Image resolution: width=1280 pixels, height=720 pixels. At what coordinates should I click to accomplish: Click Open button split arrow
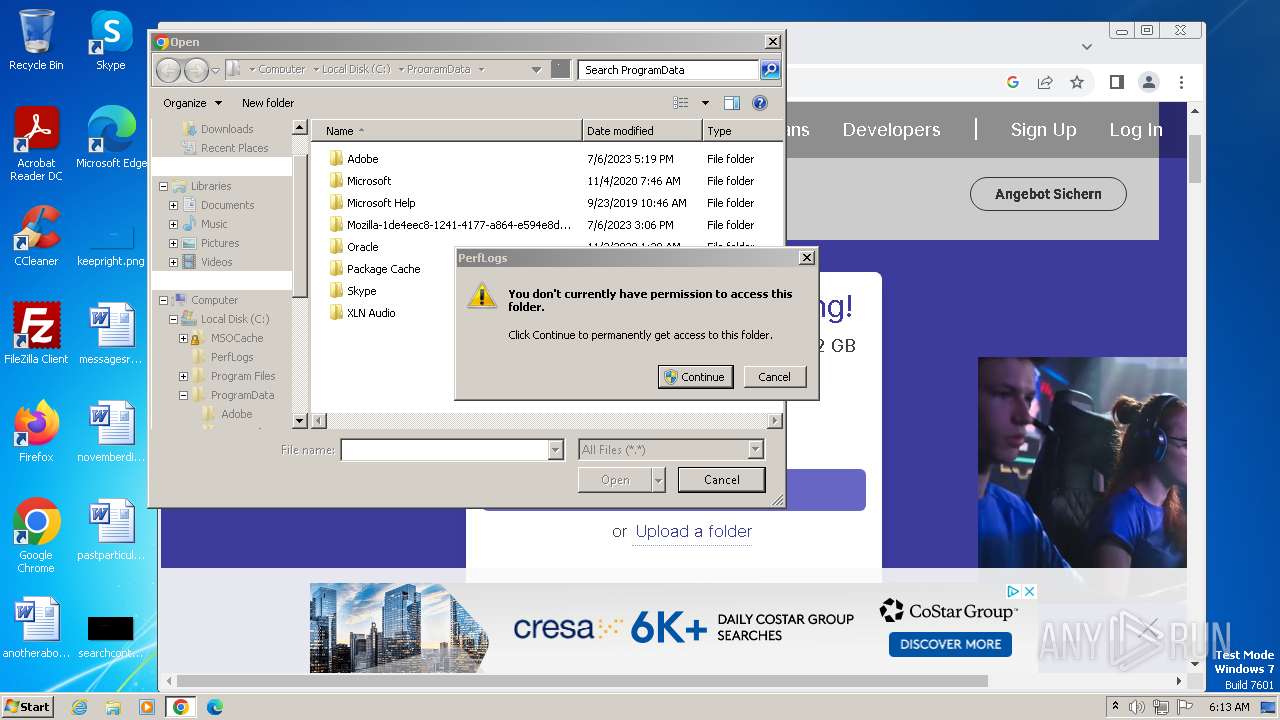click(x=658, y=480)
